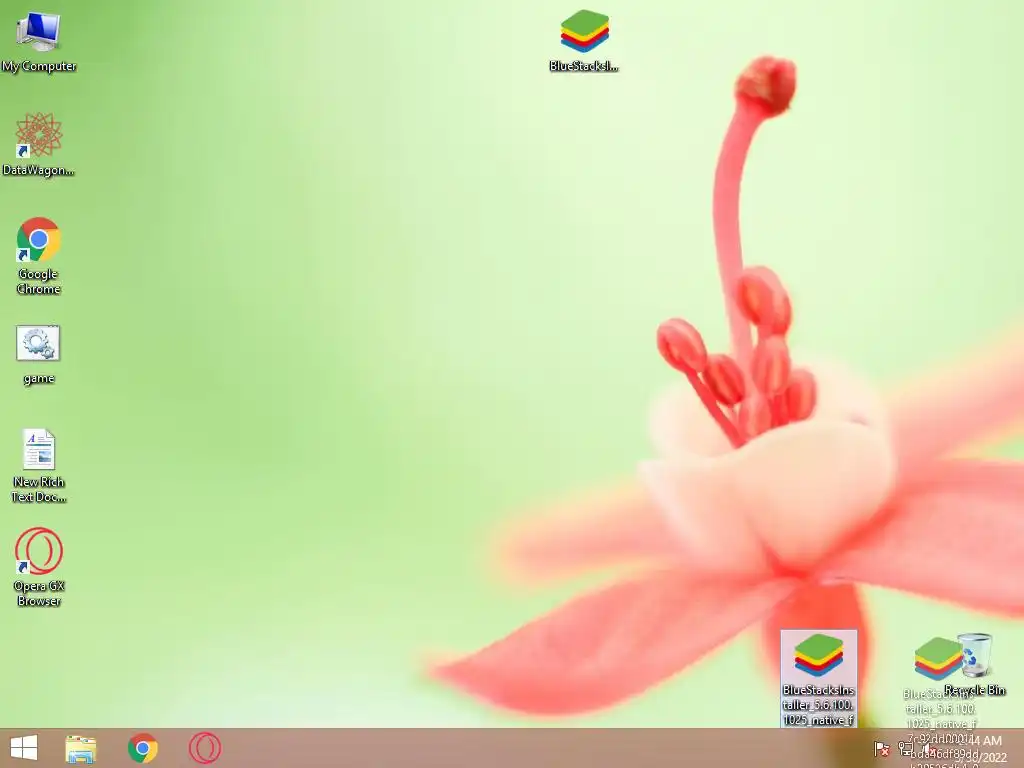
Task: Select the Recycle Bin icon
Action: [976, 663]
